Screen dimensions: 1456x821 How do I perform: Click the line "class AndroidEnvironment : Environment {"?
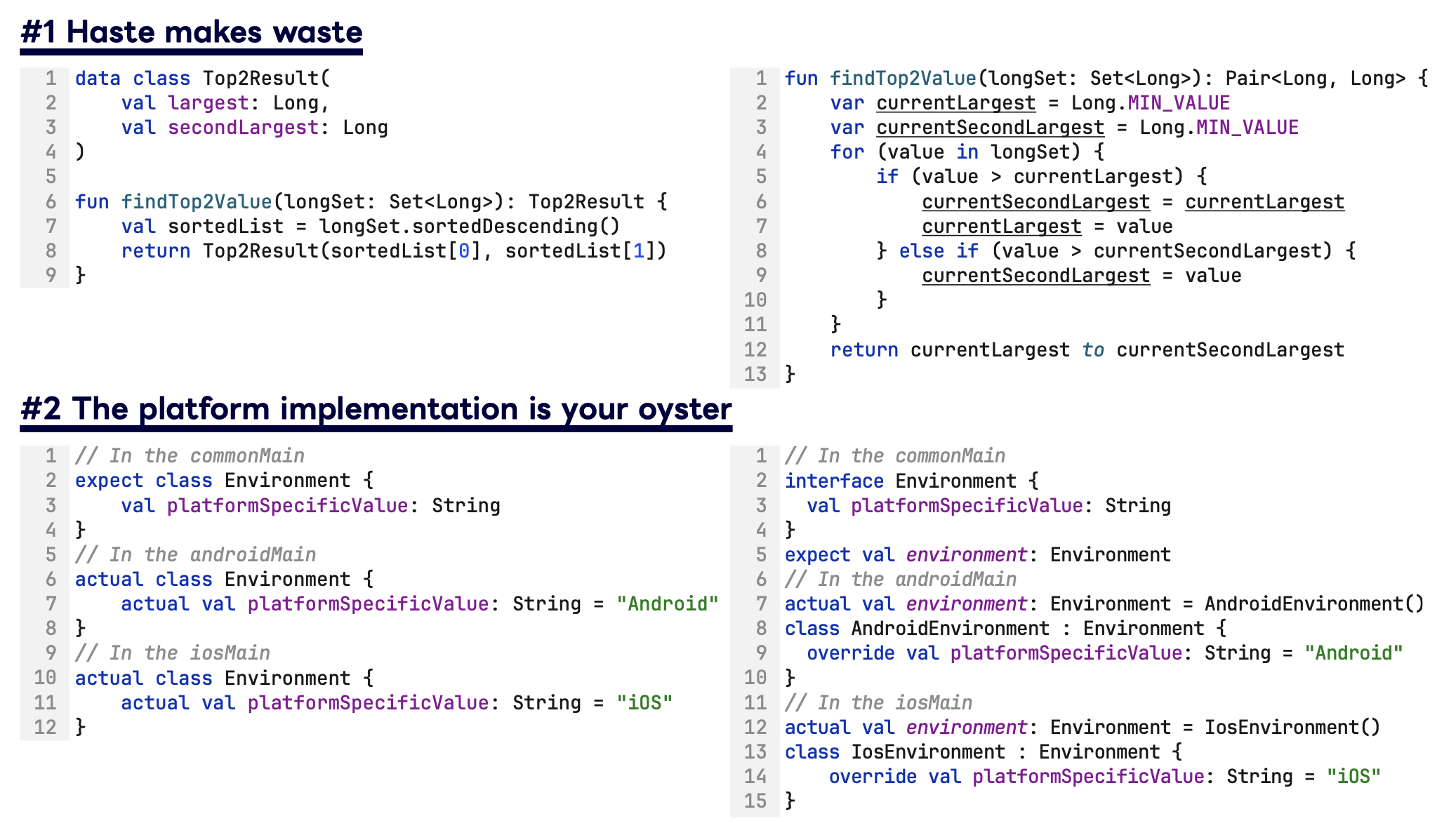tap(1005, 629)
